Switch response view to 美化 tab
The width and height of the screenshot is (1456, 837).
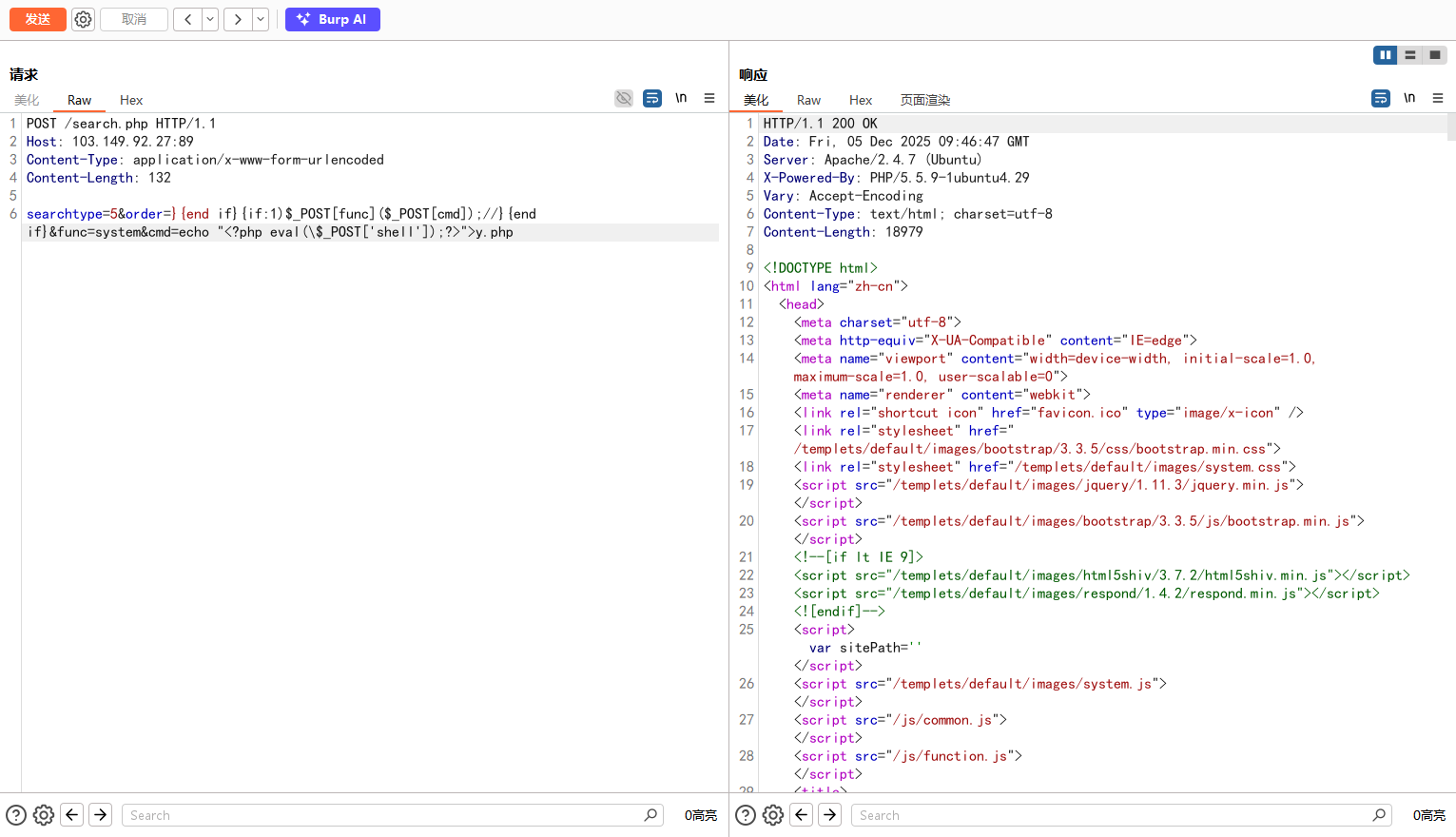click(x=756, y=100)
